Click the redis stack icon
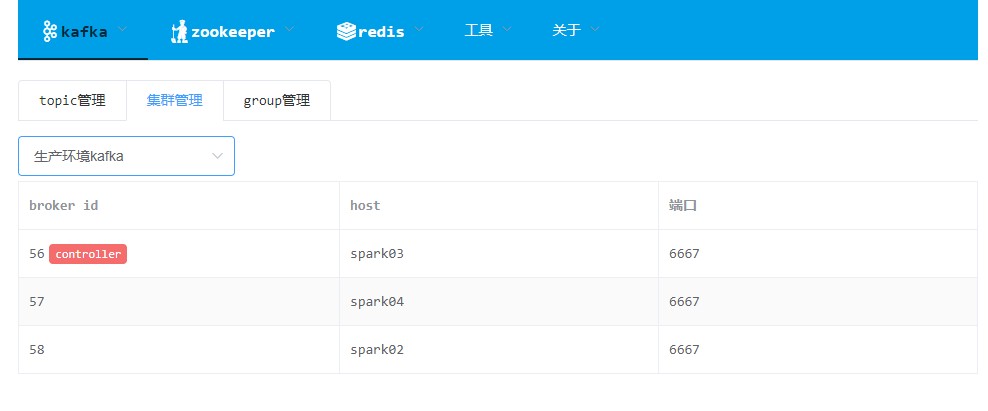Screen dimensions: 988x411 click(346, 31)
